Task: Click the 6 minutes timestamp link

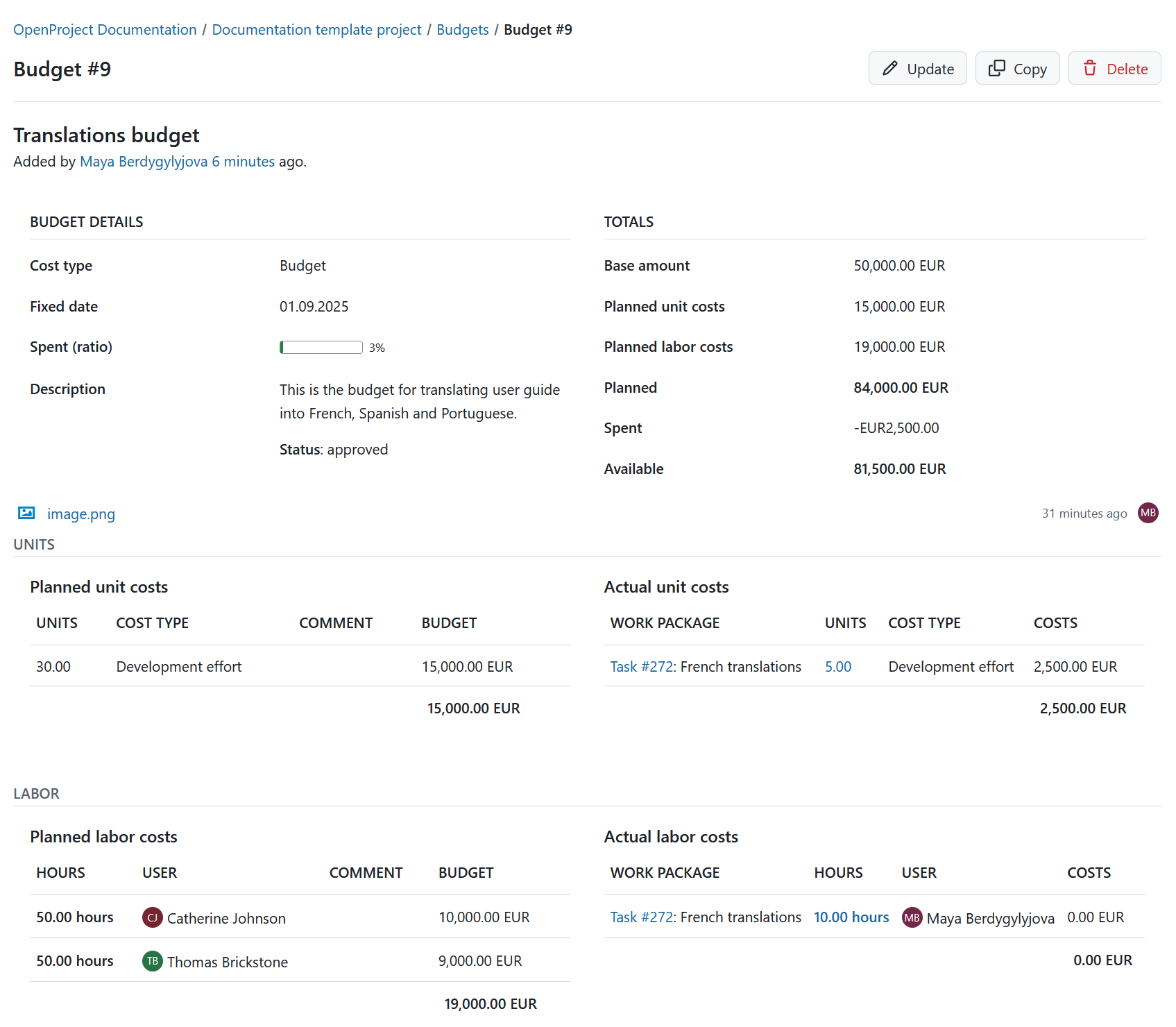Action: click(244, 161)
